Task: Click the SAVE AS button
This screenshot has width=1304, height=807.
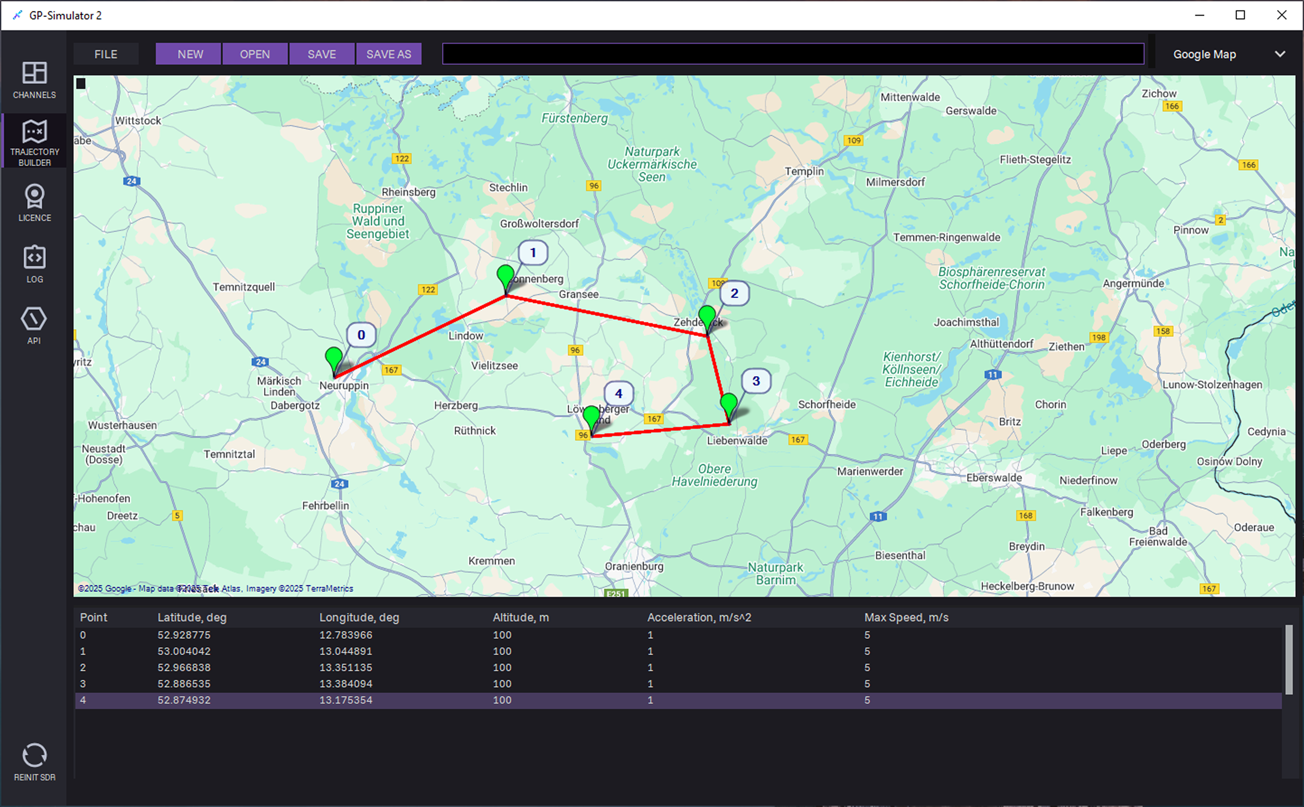Action: tap(389, 54)
